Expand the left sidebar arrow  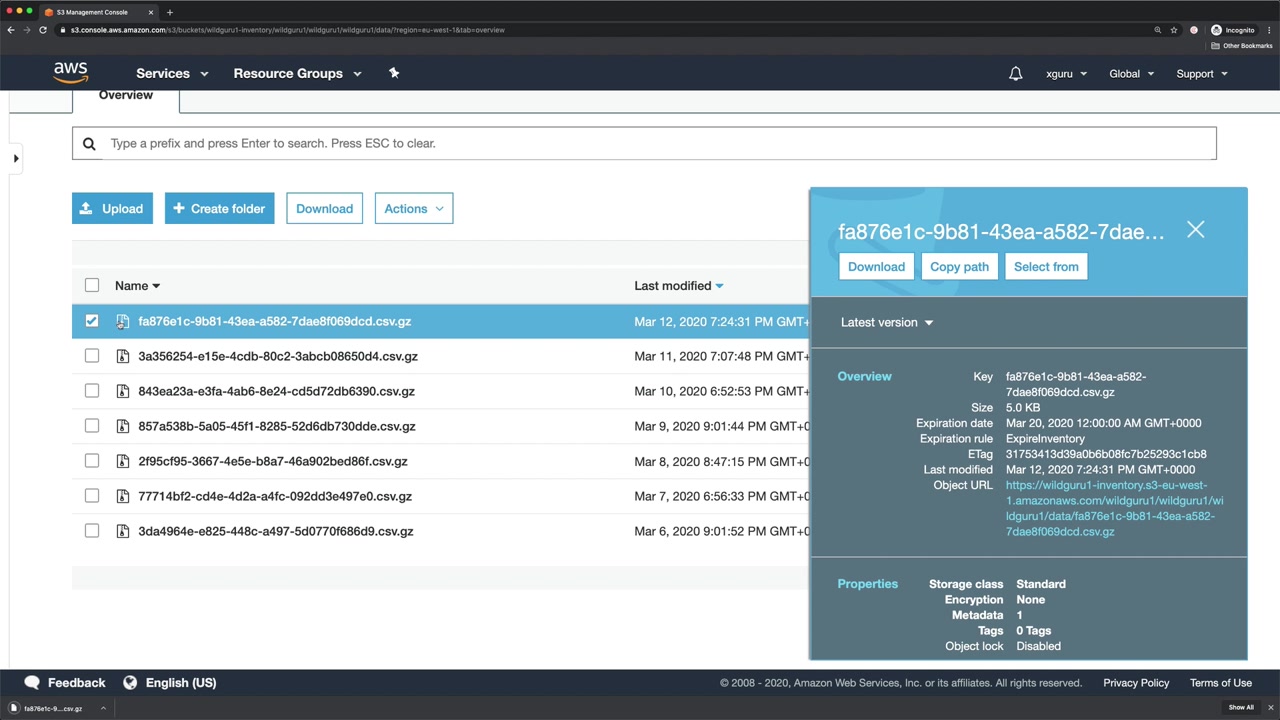(x=16, y=158)
